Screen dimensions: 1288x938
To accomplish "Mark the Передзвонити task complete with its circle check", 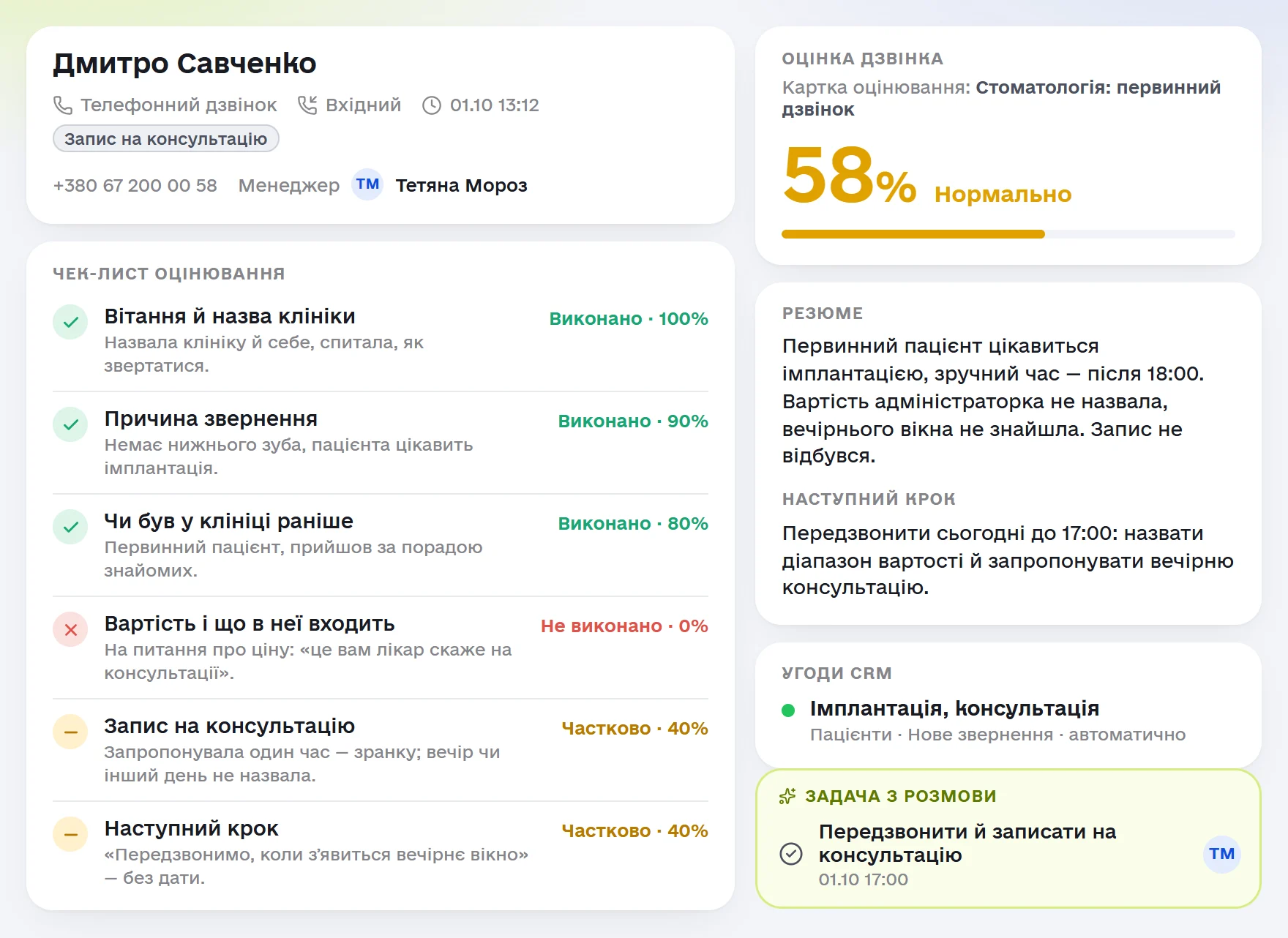I will [791, 854].
